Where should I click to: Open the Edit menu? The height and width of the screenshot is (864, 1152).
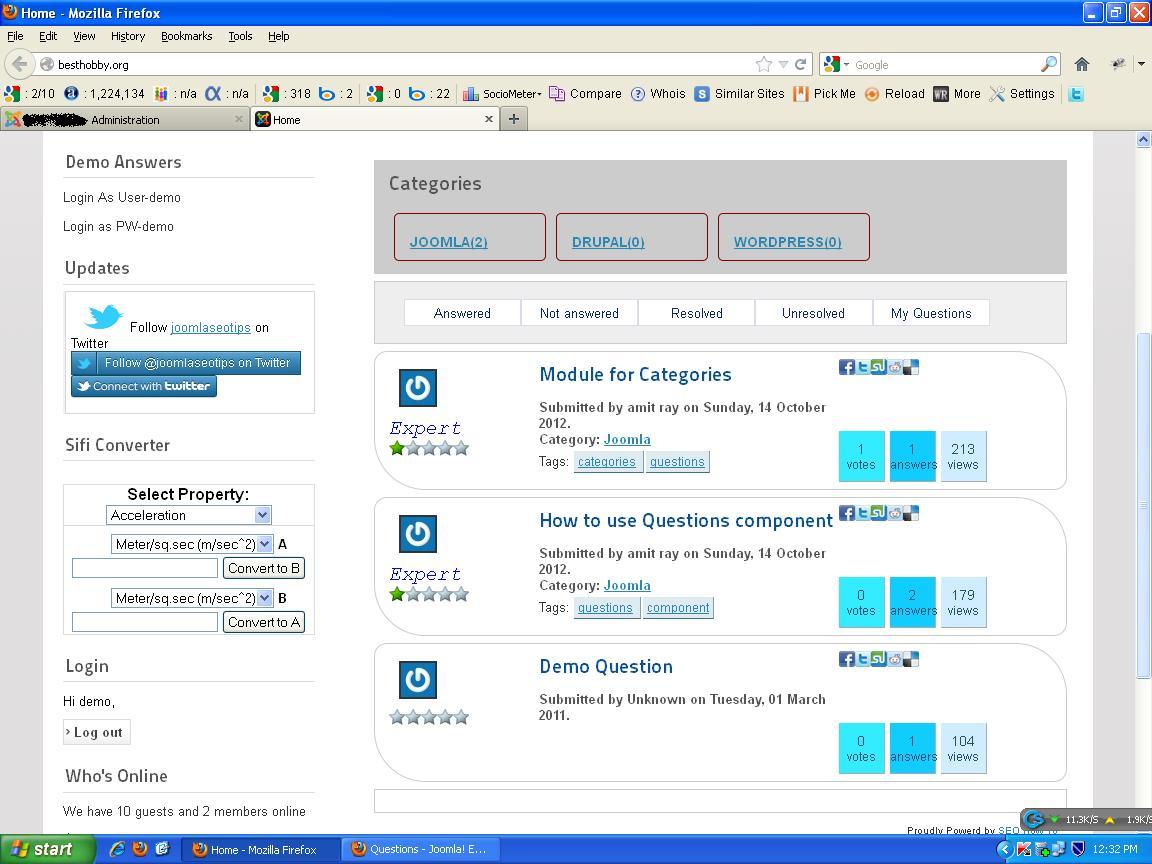click(48, 36)
